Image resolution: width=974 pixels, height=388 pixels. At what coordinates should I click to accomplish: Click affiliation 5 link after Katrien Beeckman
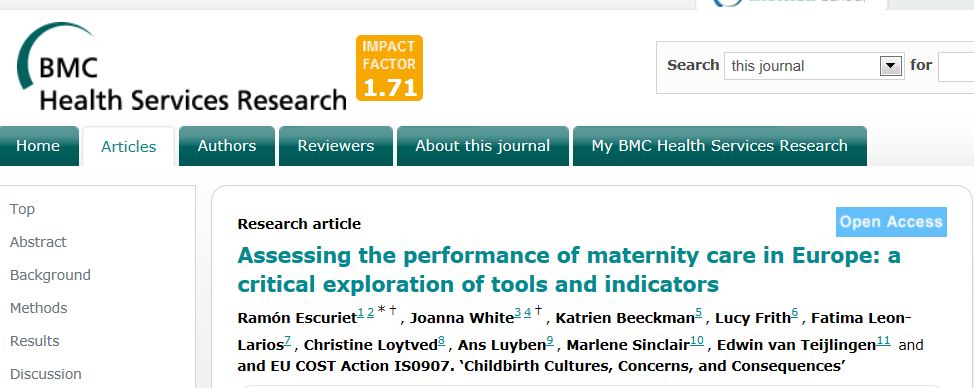click(x=698, y=314)
